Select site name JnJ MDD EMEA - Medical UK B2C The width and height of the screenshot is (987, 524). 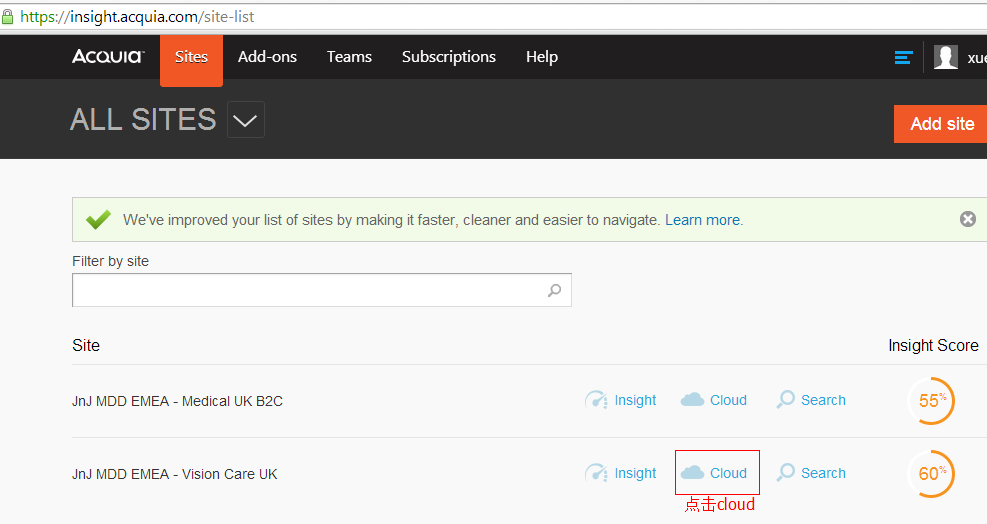(x=178, y=401)
